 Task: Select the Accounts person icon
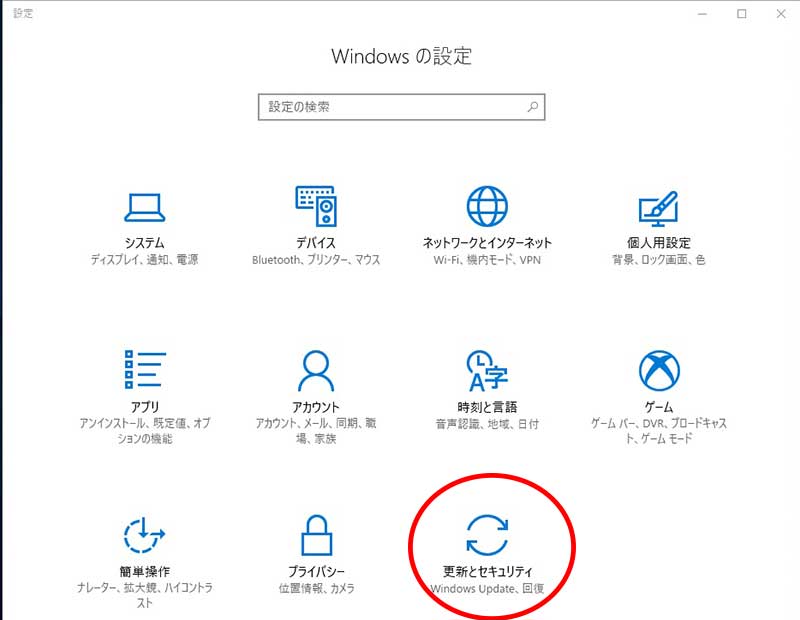point(316,371)
